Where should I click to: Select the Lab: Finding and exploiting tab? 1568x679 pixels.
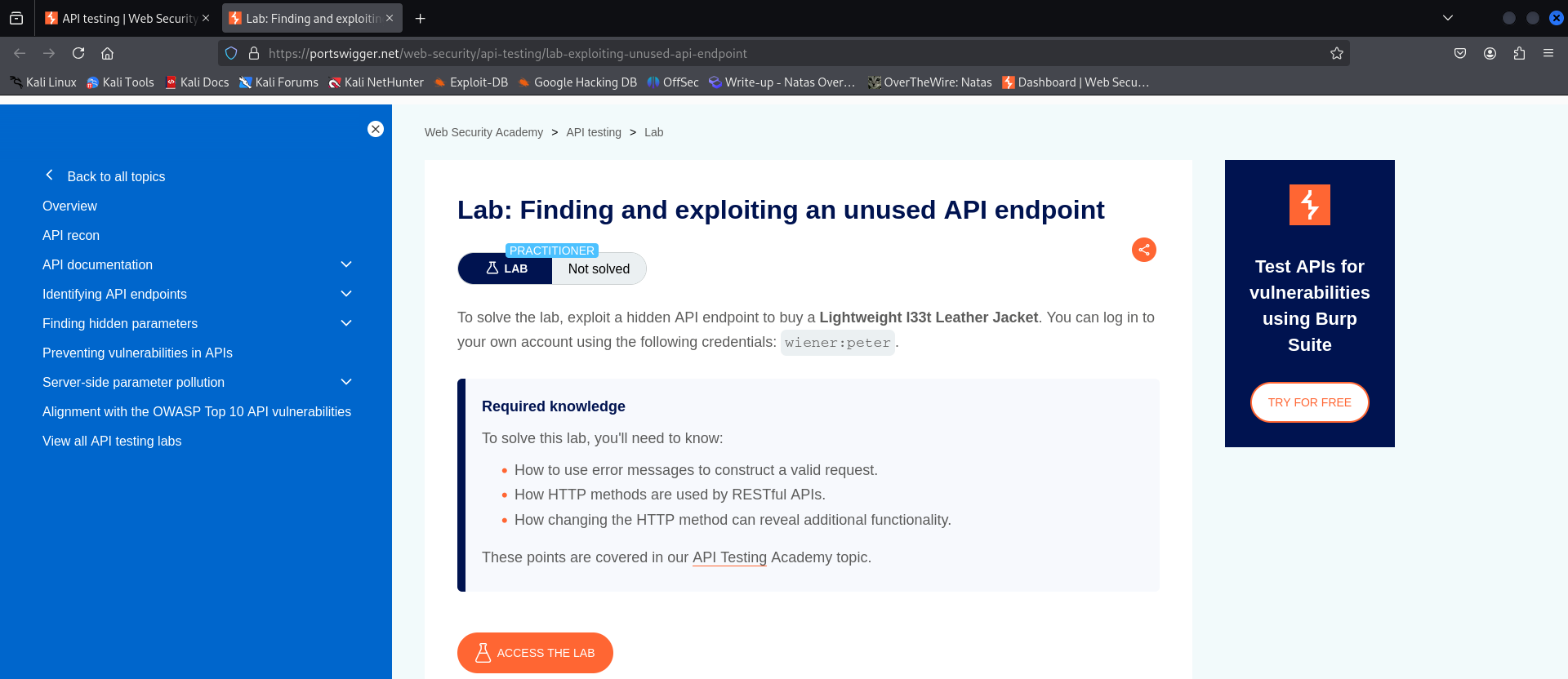(312, 18)
